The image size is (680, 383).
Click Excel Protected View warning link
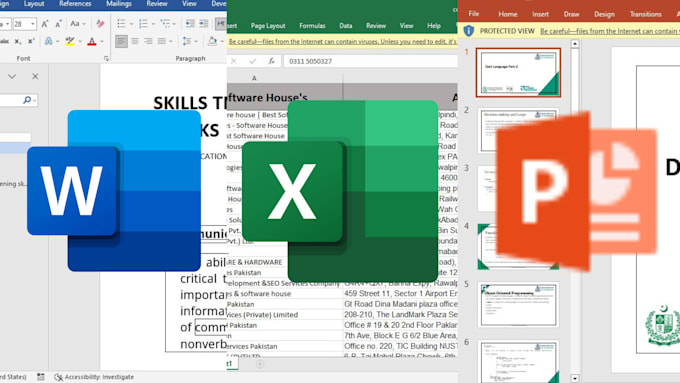pos(343,42)
